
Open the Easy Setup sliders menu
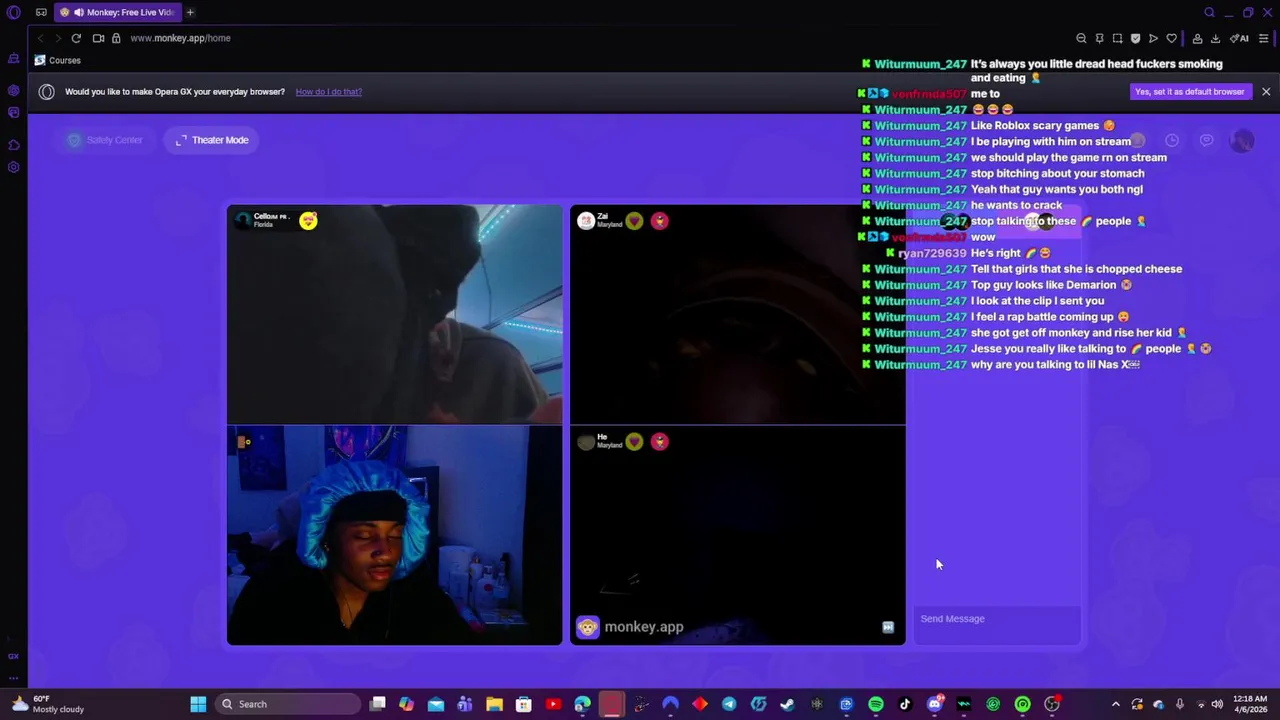tap(1264, 38)
